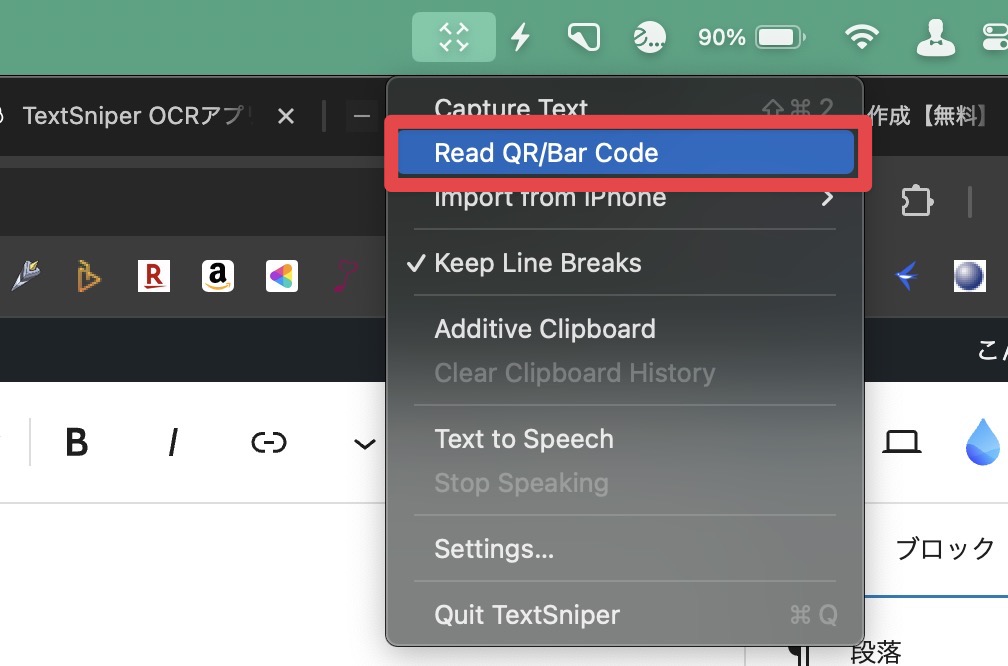Open the TextSniper menu bar icon

[453, 37]
